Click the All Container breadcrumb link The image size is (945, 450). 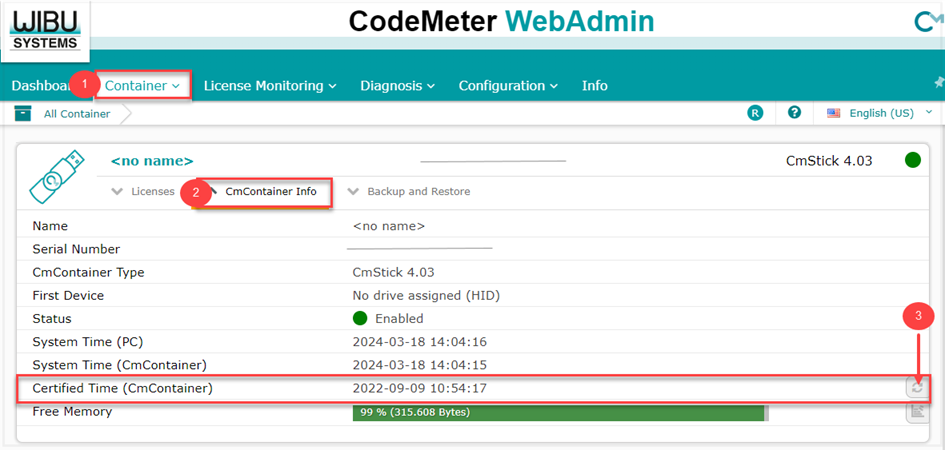tap(77, 114)
